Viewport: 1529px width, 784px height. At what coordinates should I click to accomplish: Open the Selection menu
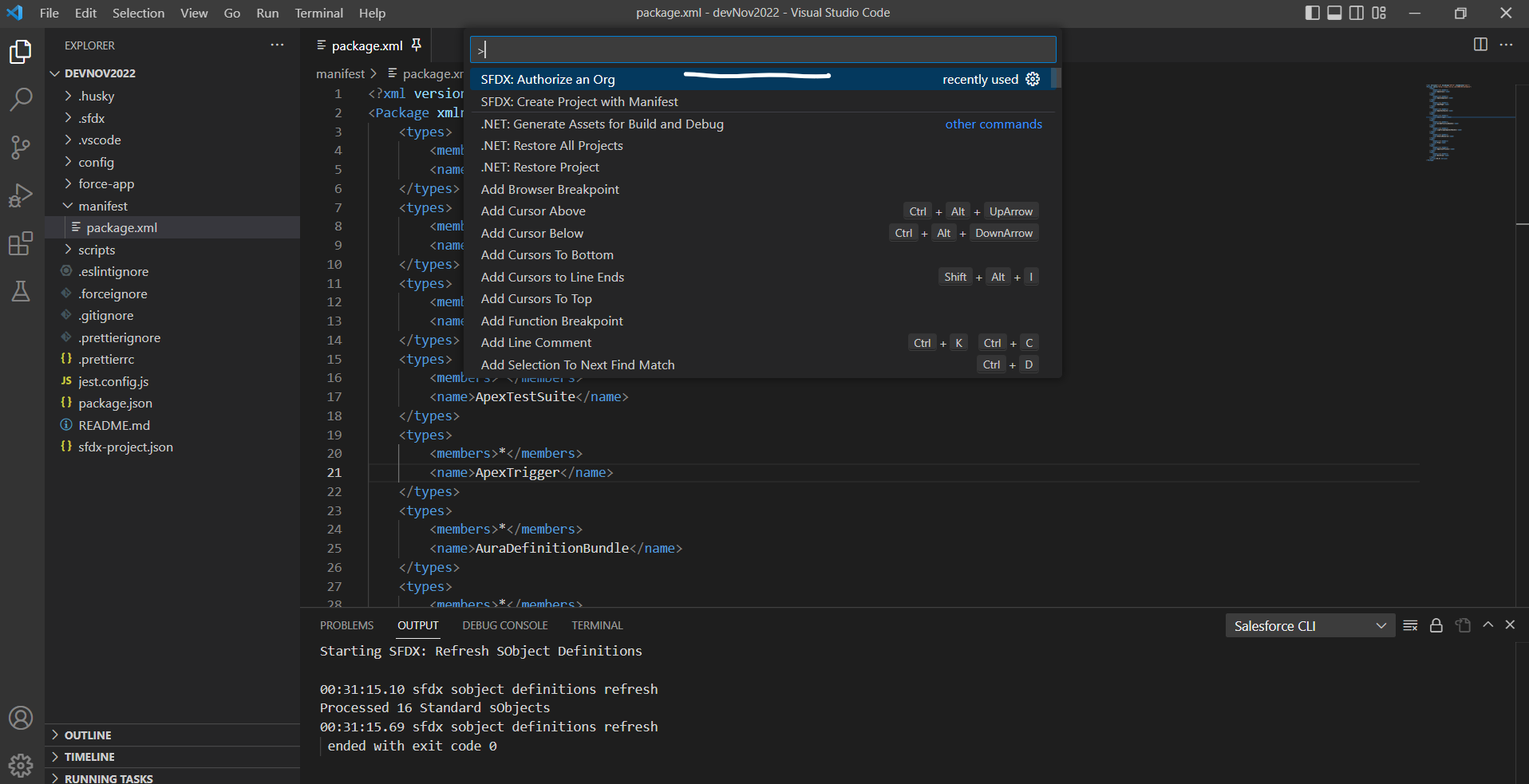138,13
